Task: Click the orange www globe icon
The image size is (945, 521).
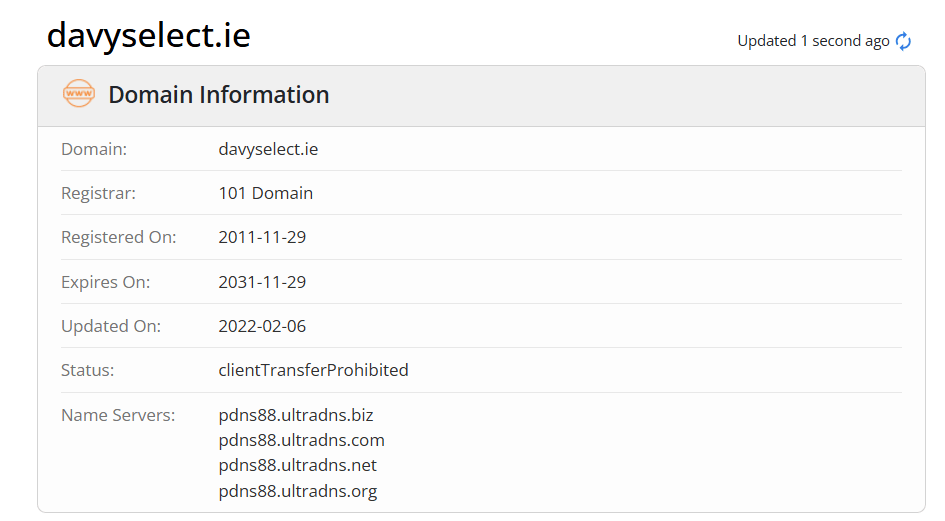Action: (79, 93)
